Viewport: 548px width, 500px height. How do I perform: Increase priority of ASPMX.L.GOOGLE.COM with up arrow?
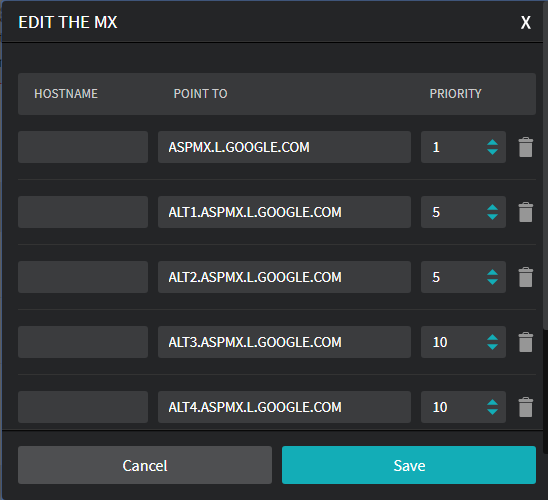(492, 143)
